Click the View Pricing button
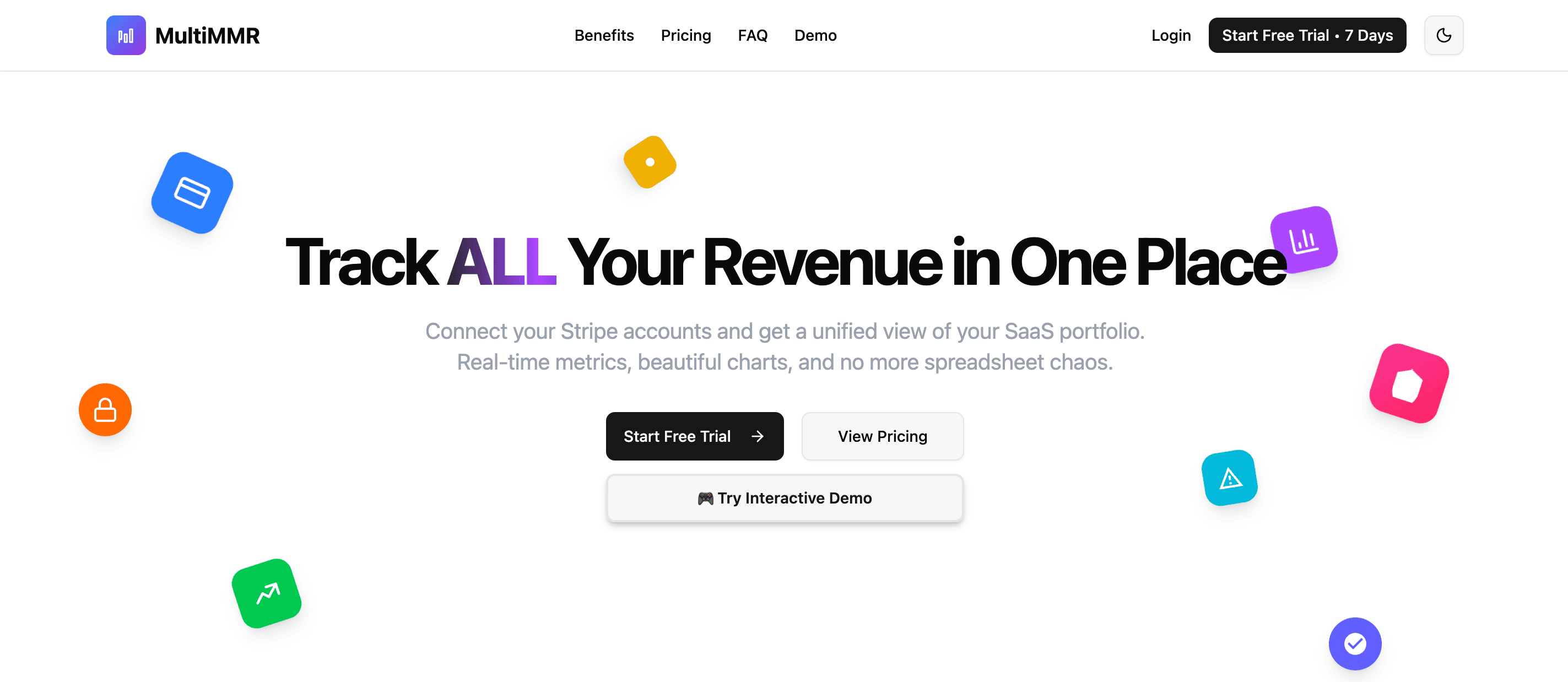 click(x=882, y=436)
